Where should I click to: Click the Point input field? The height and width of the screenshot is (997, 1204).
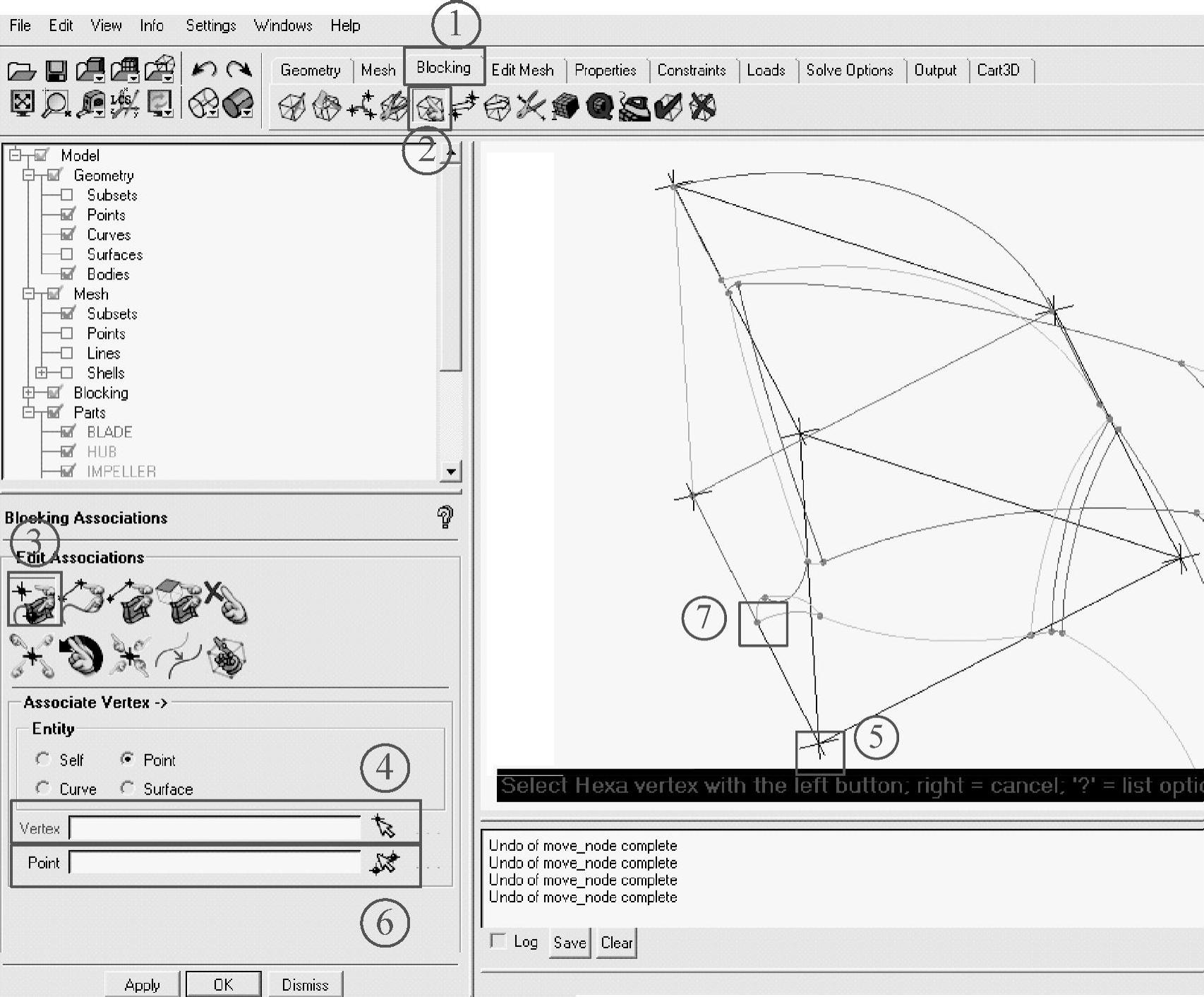click(x=215, y=862)
